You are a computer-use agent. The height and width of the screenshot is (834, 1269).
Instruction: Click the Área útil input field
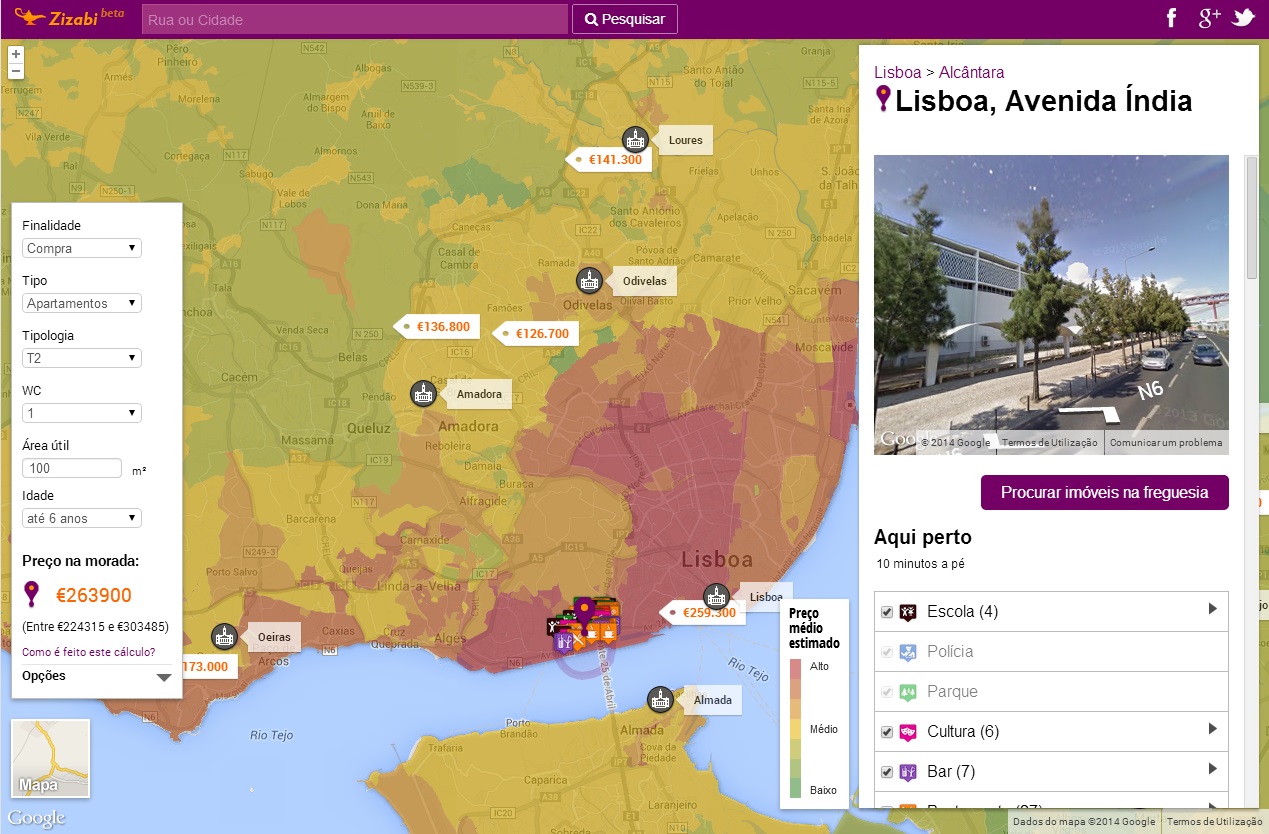click(x=72, y=468)
